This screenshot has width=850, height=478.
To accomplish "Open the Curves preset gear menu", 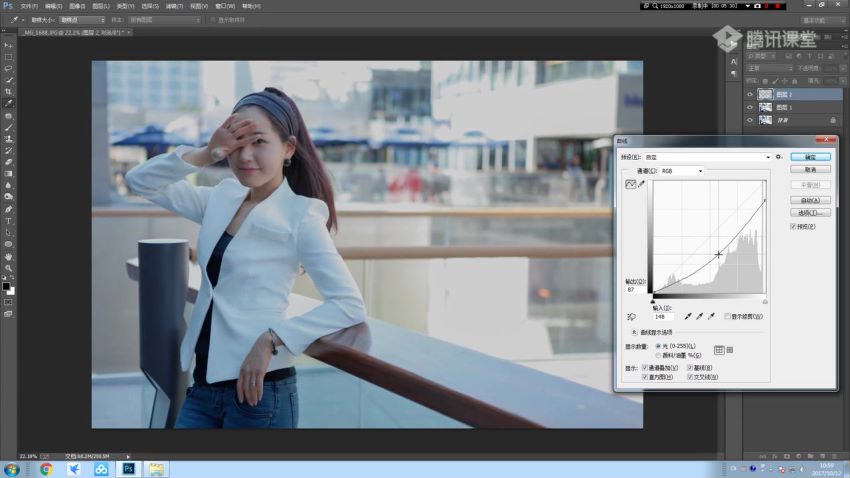I will tap(779, 157).
